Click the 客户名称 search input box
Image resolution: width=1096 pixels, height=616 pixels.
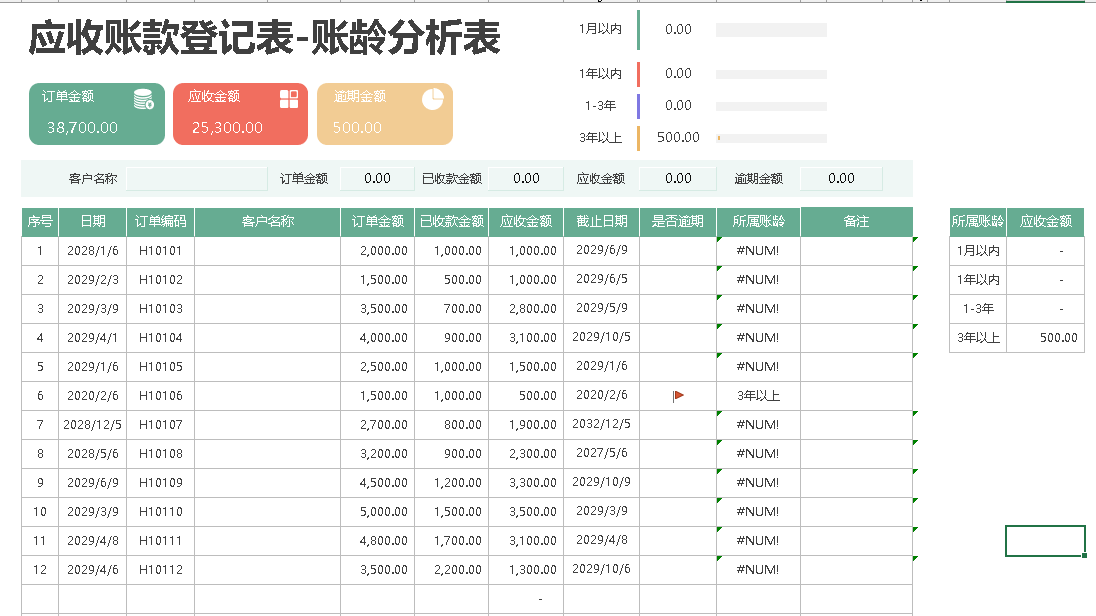click(197, 179)
